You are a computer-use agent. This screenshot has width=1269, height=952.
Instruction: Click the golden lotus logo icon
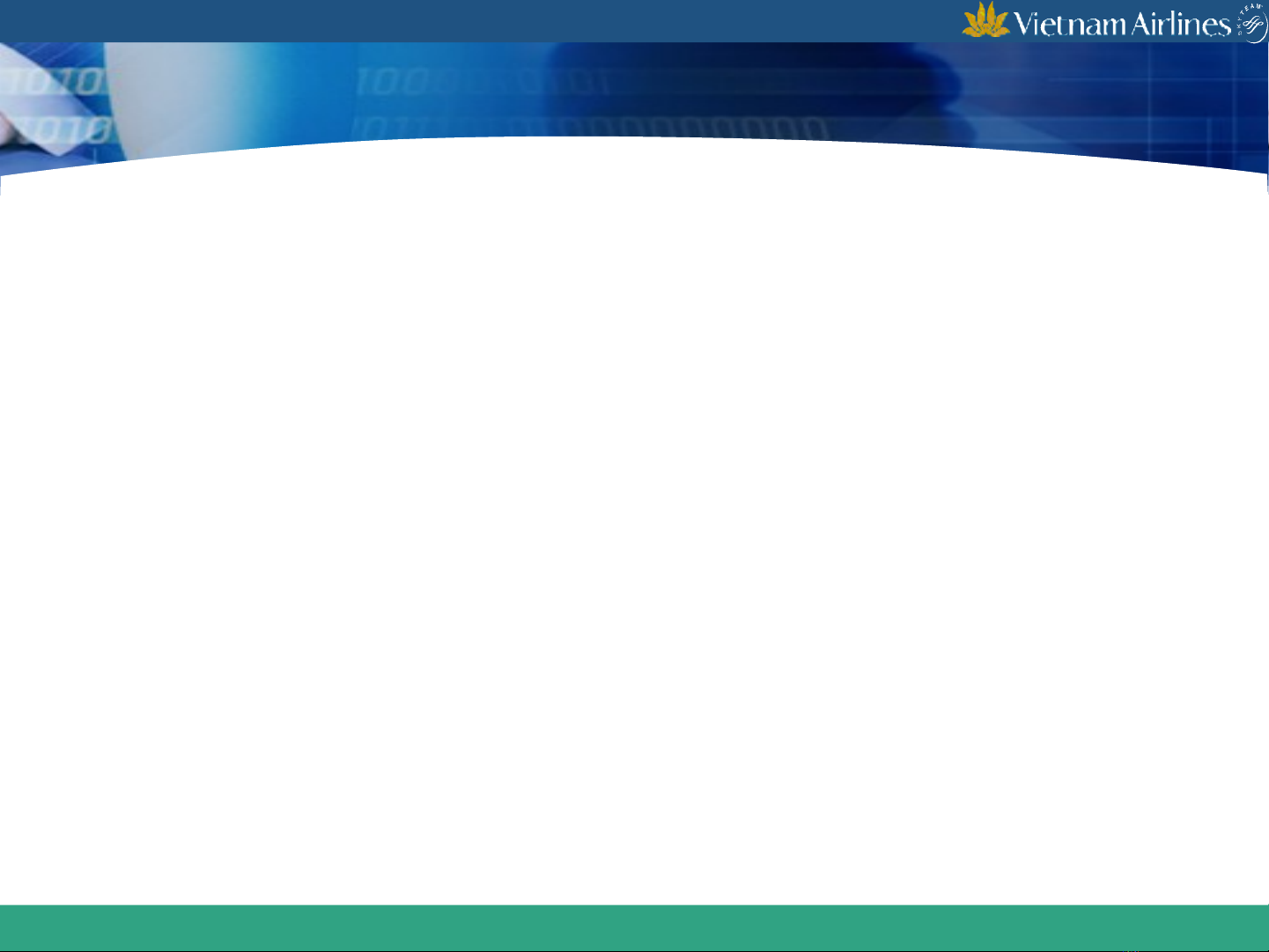pyautogui.click(x=985, y=20)
